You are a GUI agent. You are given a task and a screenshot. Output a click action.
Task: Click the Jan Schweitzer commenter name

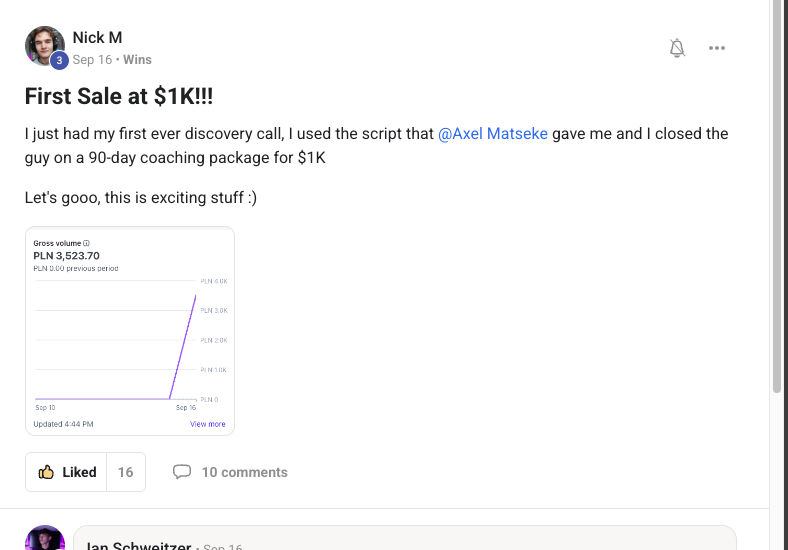(x=140, y=546)
